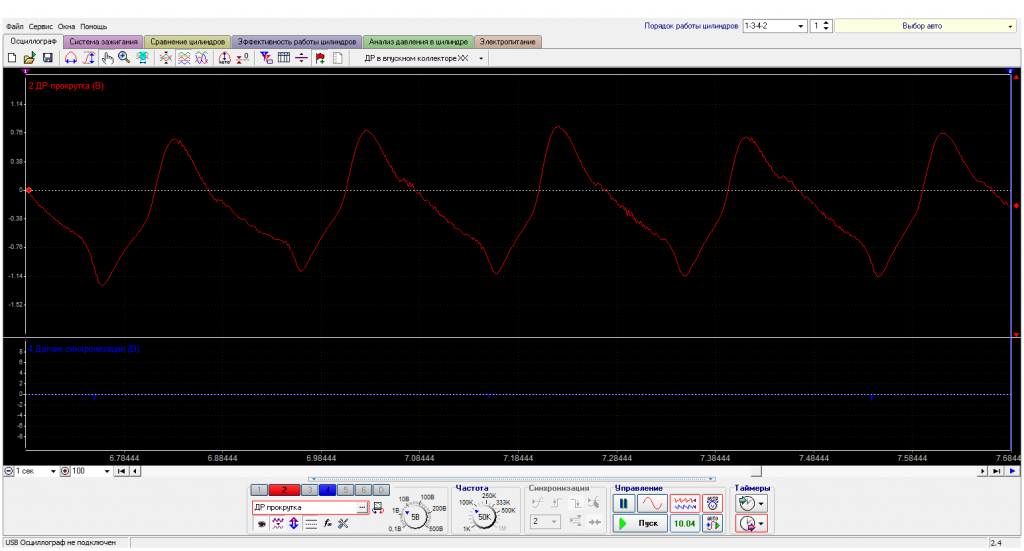
Task: Open the Сервис menu
Action: click(x=40, y=27)
